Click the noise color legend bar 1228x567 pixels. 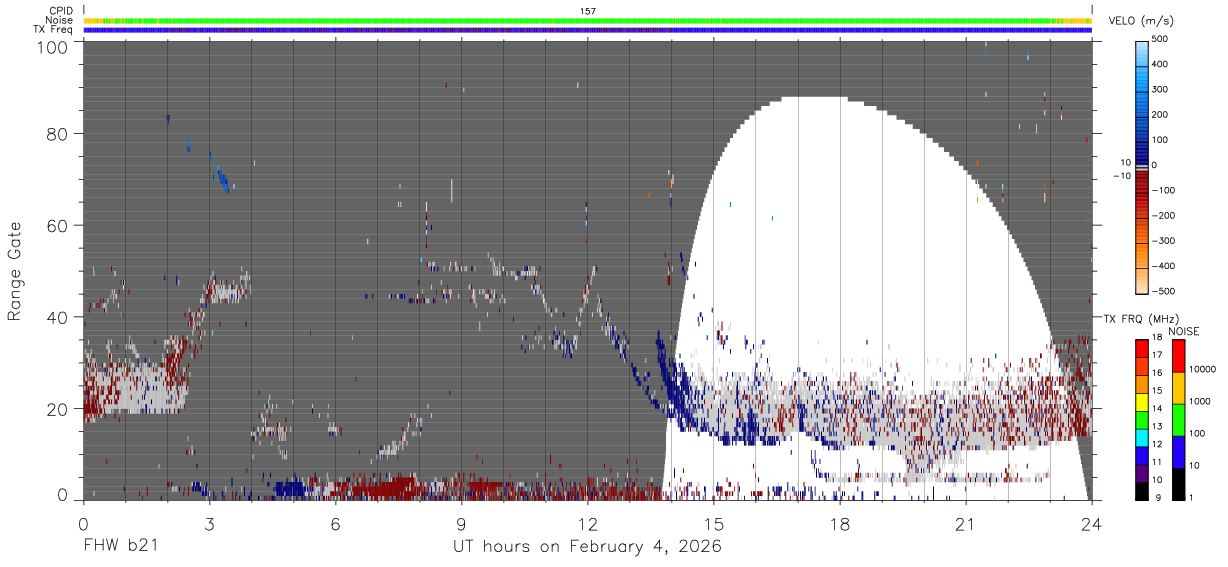coord(1178,419)
